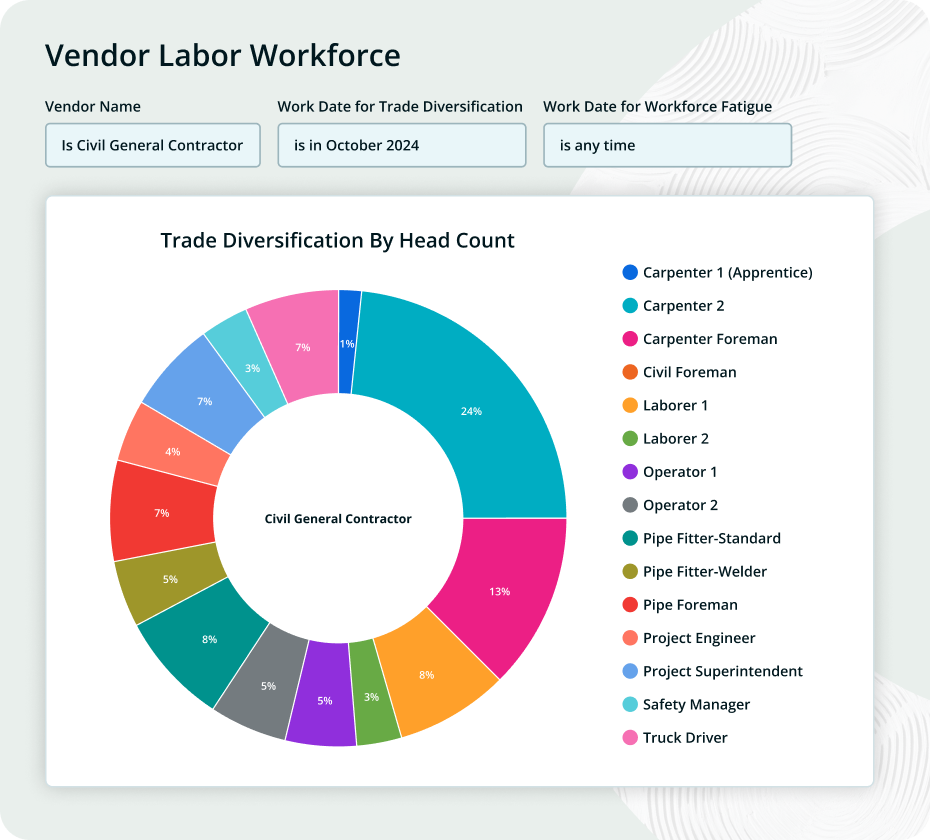Toggle Carpenter 2 legend entry
Viewport: 930px width, 840px height.
point(683,306)
